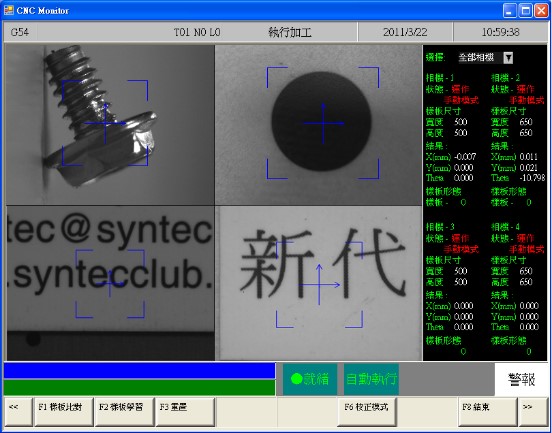Click the blue crosshair on 新代 image
552x433 pixels.
[x=319, y=285]
